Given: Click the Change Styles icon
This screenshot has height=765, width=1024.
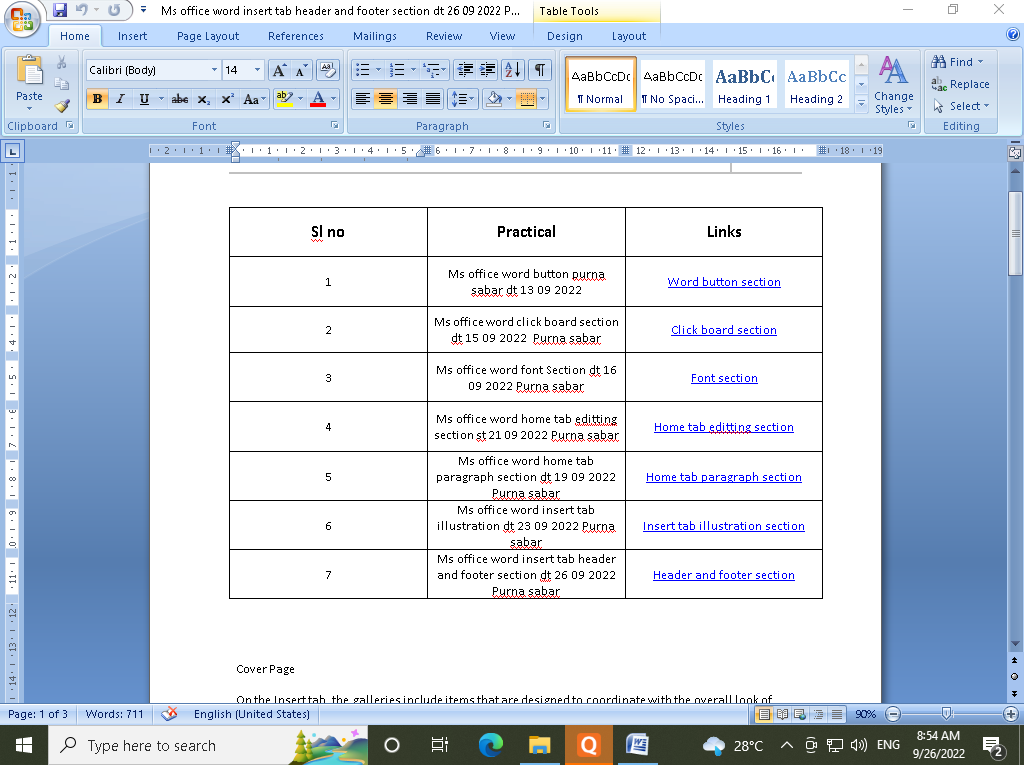Looking at the screenshot, I should 893,84.
